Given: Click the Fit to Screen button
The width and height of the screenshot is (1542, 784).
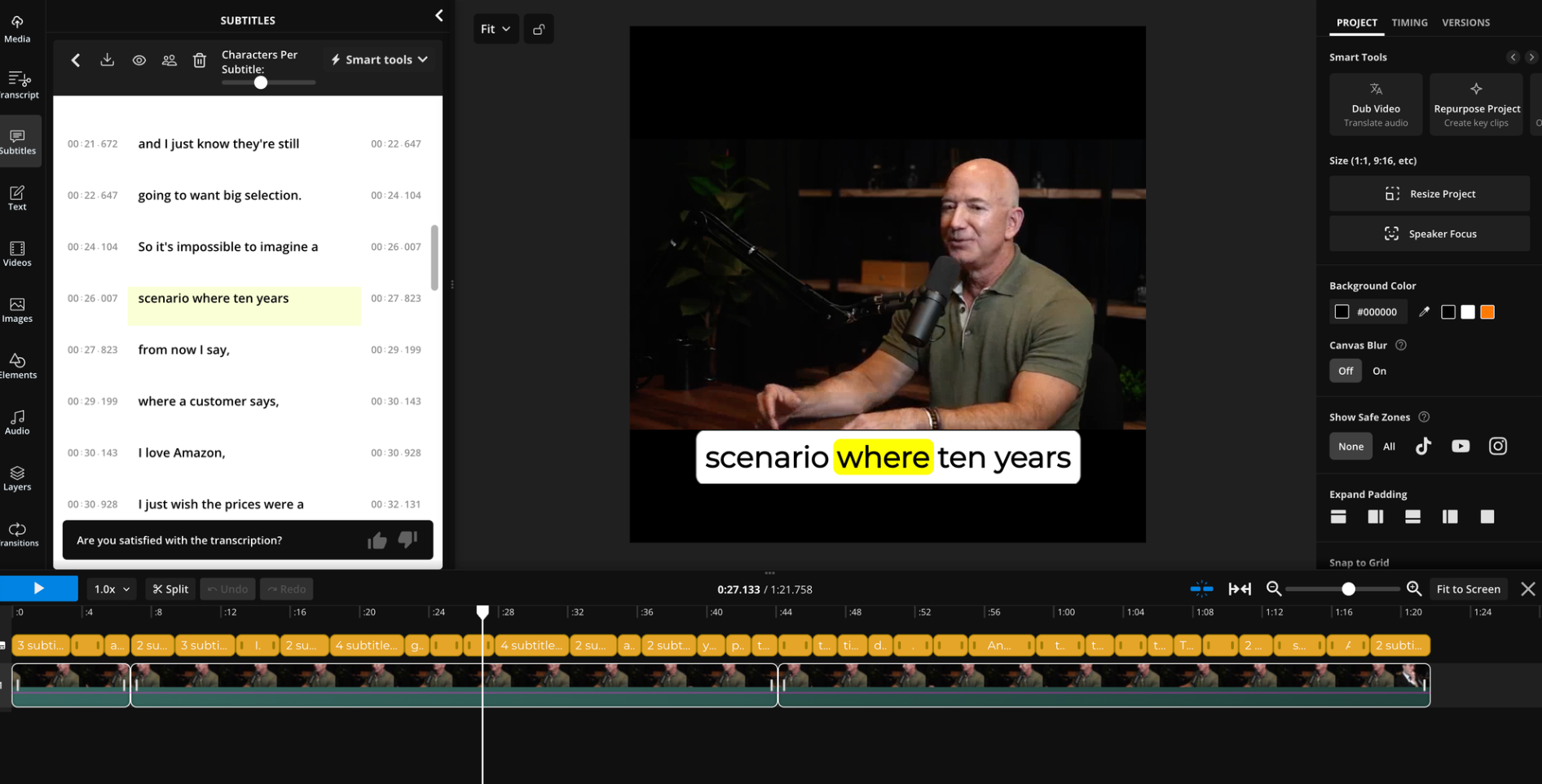Looking at the screenshot, I should pyautogui.click(x=1468, y=589).
